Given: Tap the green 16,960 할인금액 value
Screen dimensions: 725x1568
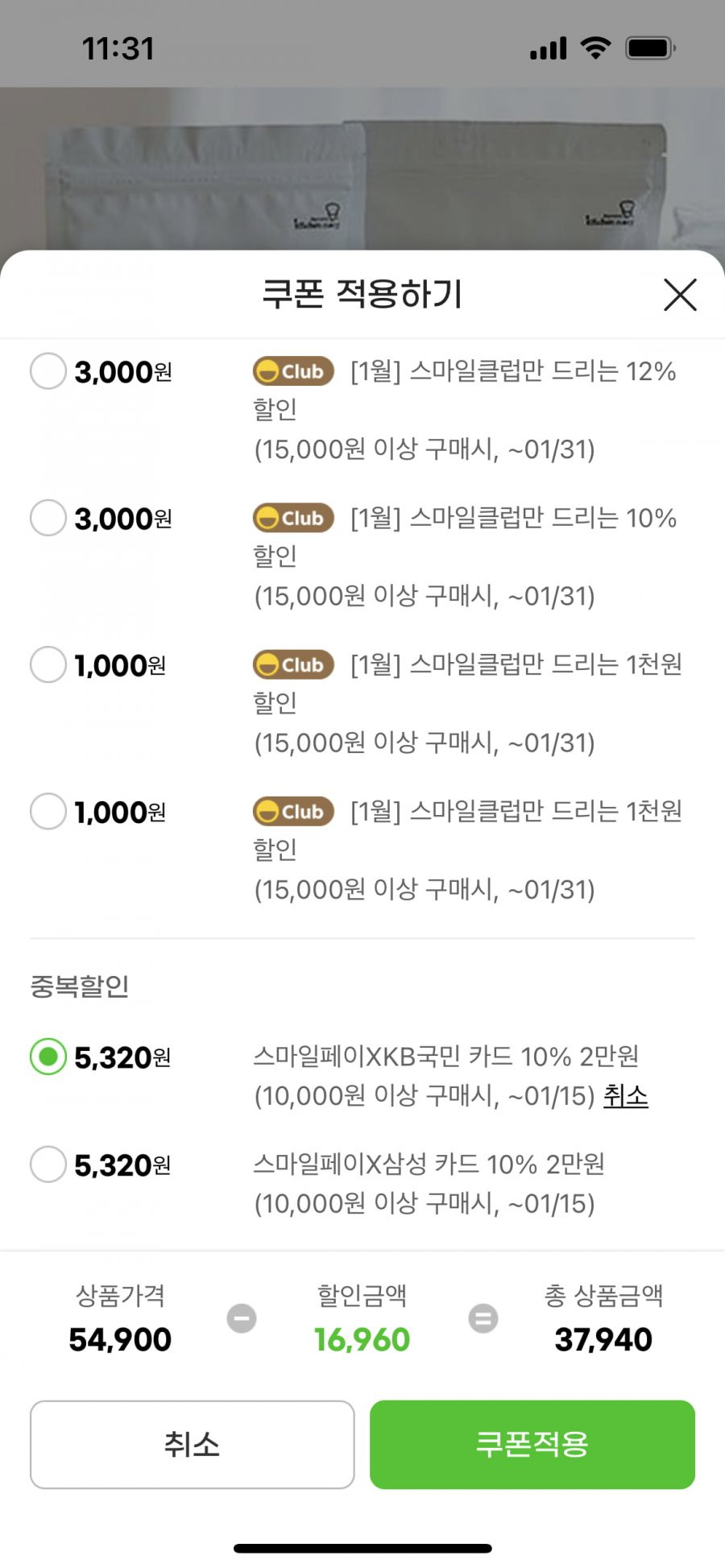Looking at the screenshot, I should click(362, 1339).
